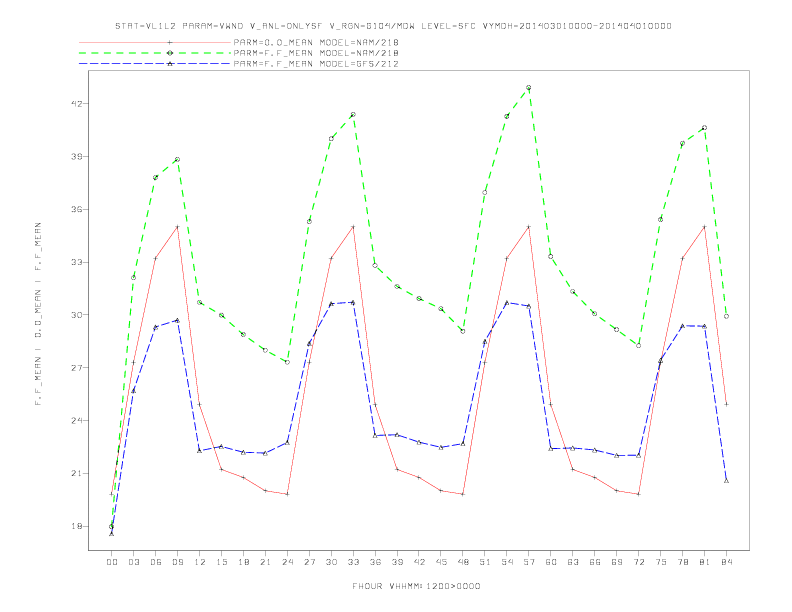Click x-axis tick label 12
The height and width of the screenshot is (612, 792).
pos(200,562)
